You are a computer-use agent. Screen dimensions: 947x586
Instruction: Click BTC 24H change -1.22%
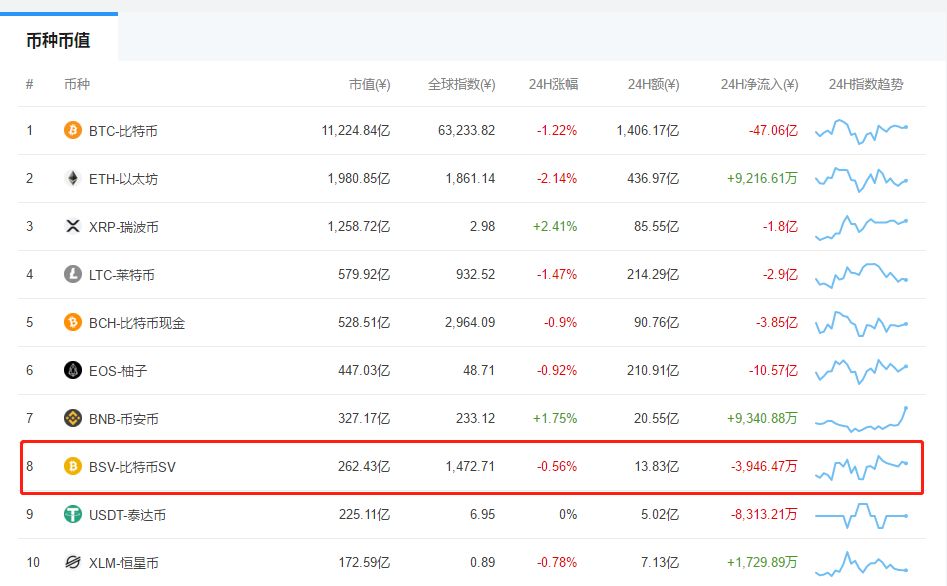(x=557, y=130)
